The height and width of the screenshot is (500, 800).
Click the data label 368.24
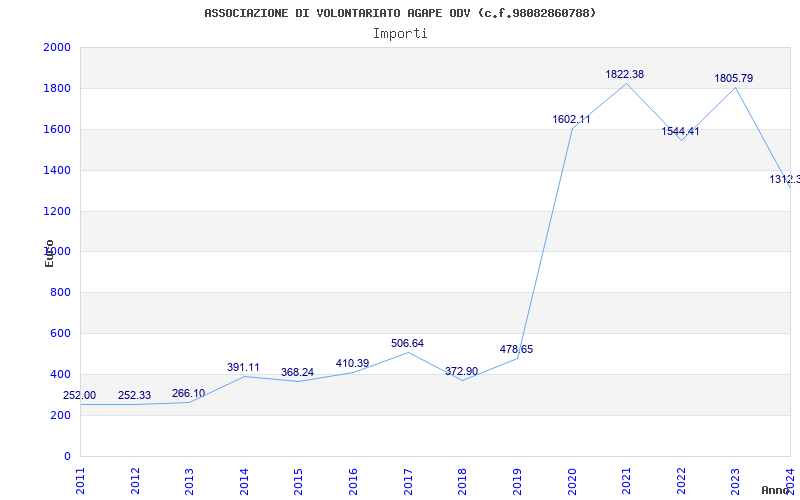297,372
